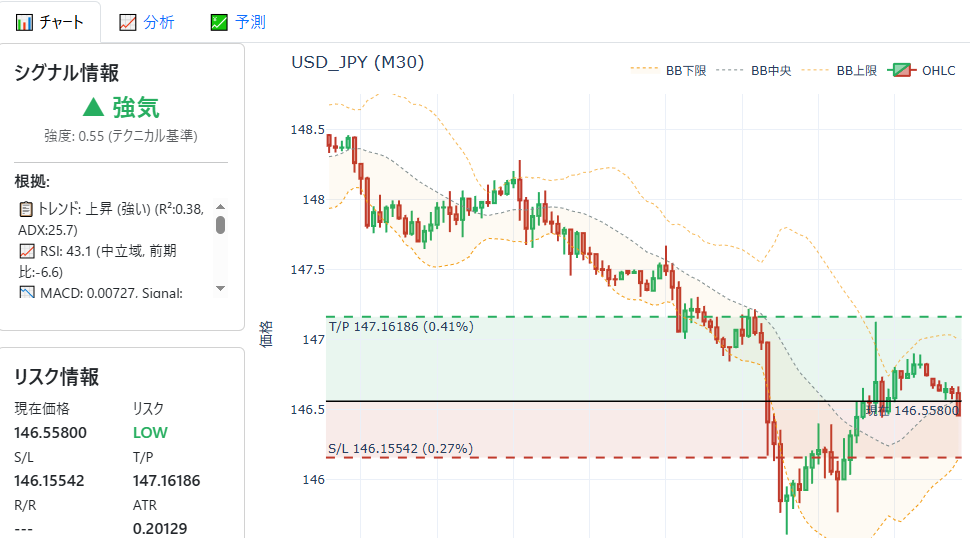The image size is (970, 538).
Task: Open the 予測 tab
Action: coord(238,22)
